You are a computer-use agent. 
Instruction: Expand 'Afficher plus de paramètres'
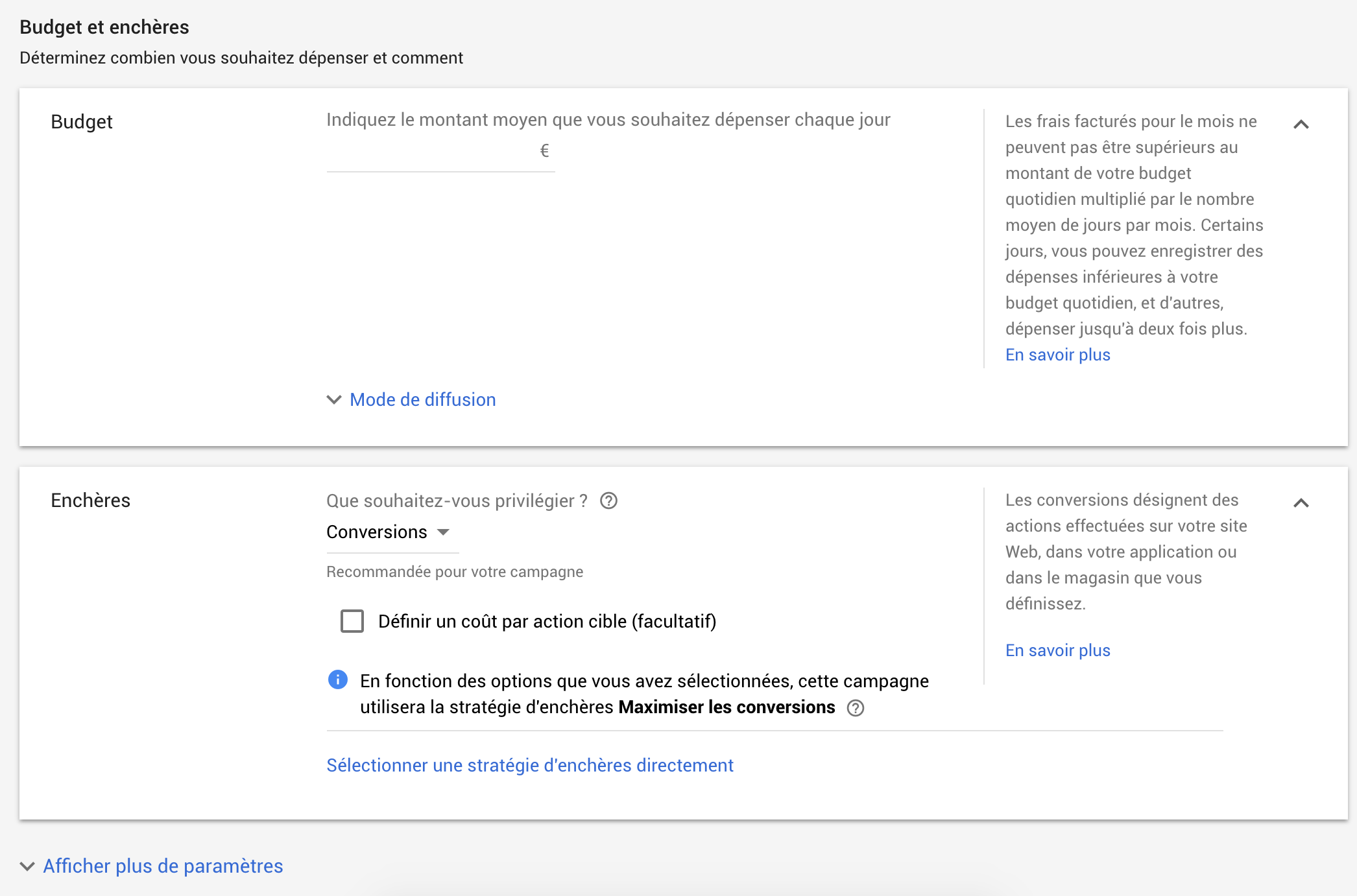click(x=163, y=866)
